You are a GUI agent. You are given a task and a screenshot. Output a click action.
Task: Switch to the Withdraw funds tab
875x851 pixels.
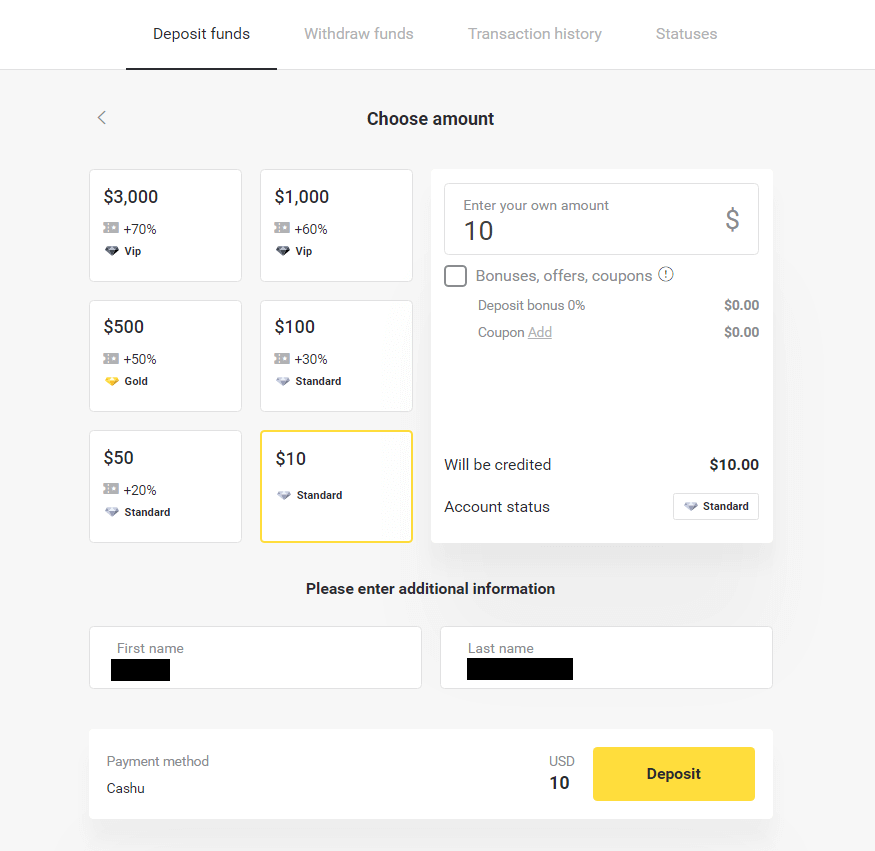358,33
